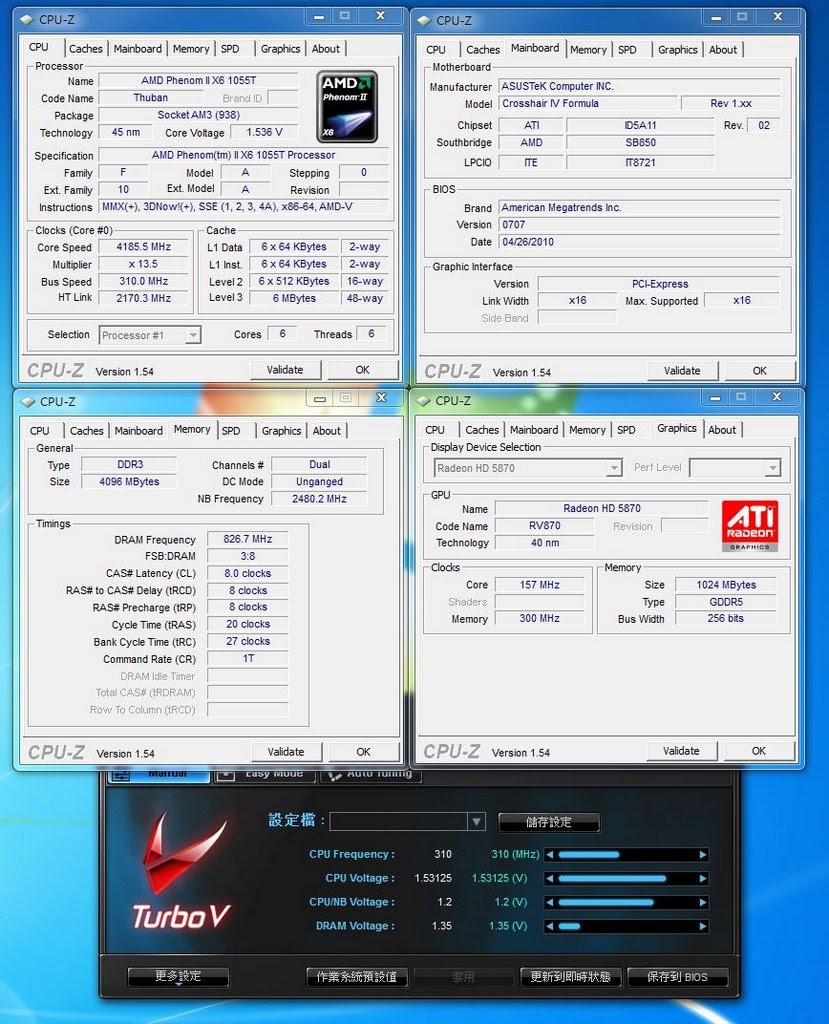Click the 儲存設定 button in TurboV

pos(549,822)
